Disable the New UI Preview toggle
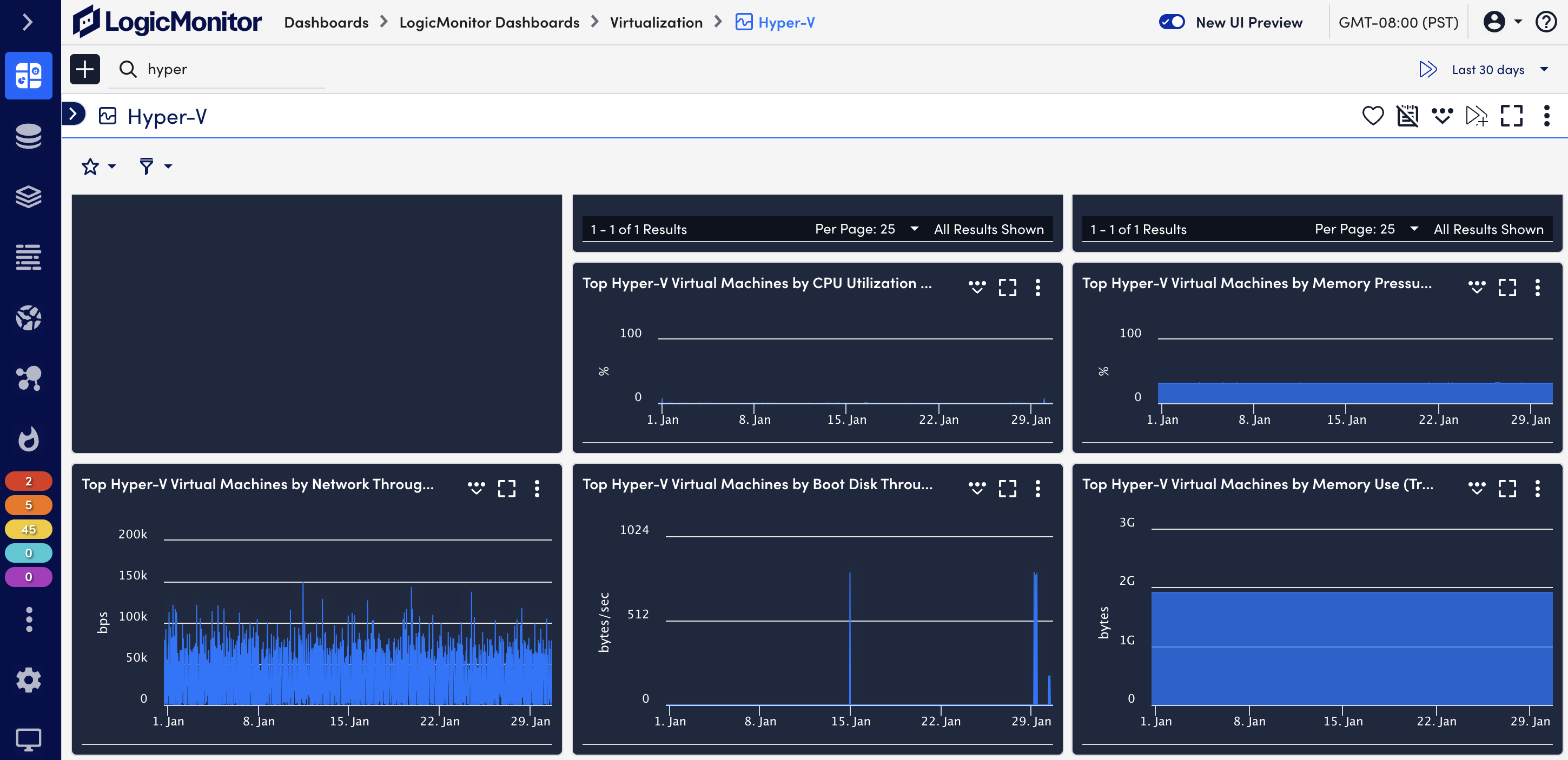The width and height of the screenshot is (1568, 760). [x=1172, y=22]
